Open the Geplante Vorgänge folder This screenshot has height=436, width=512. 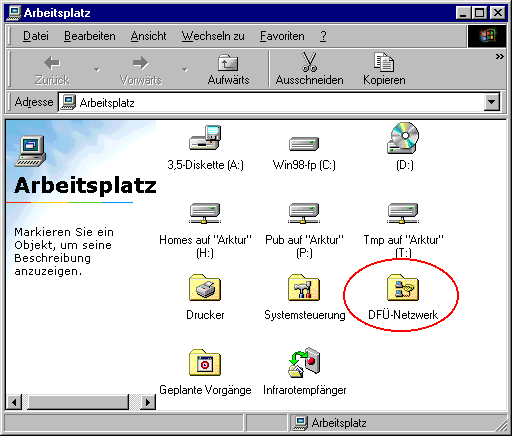coord(205,363)
